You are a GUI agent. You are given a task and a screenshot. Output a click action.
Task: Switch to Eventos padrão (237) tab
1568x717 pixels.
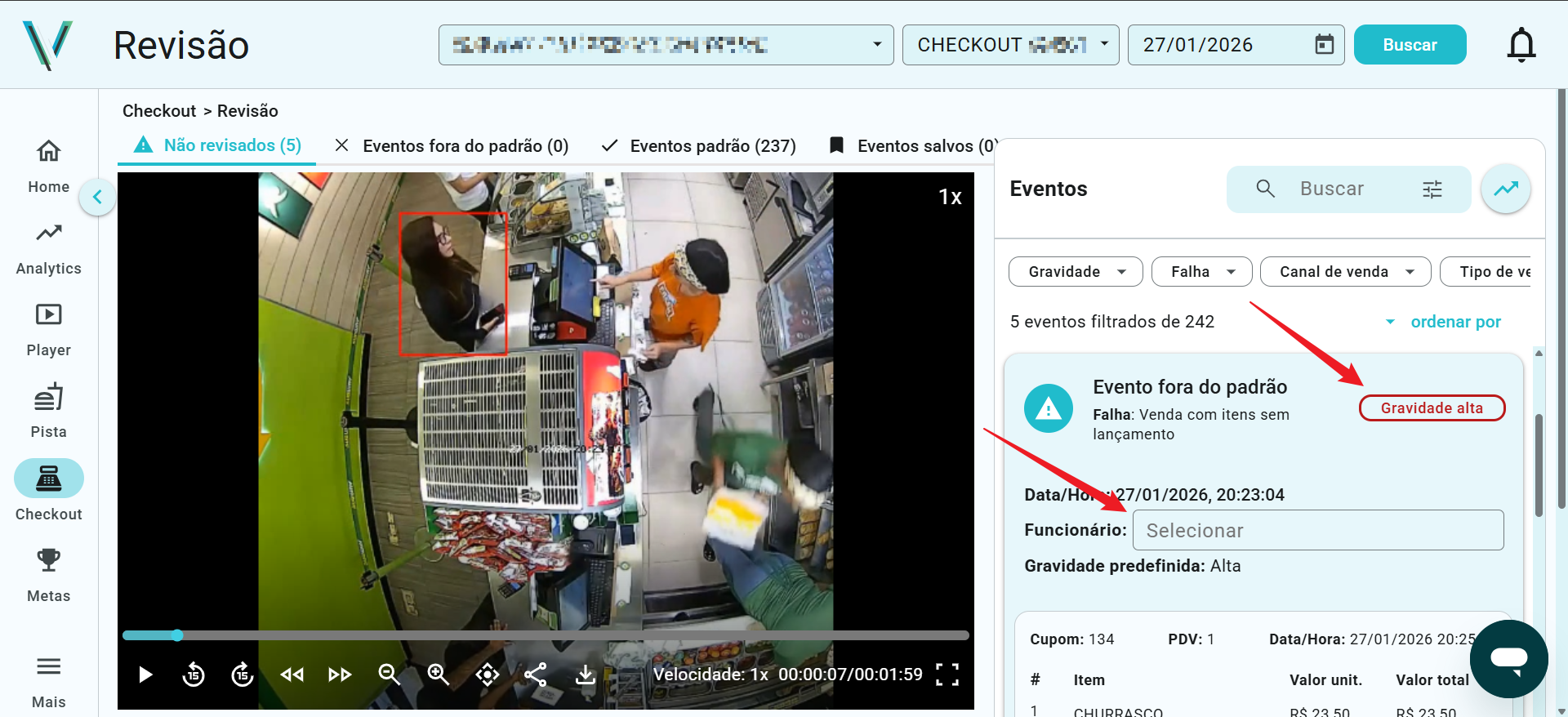point(699,146)
